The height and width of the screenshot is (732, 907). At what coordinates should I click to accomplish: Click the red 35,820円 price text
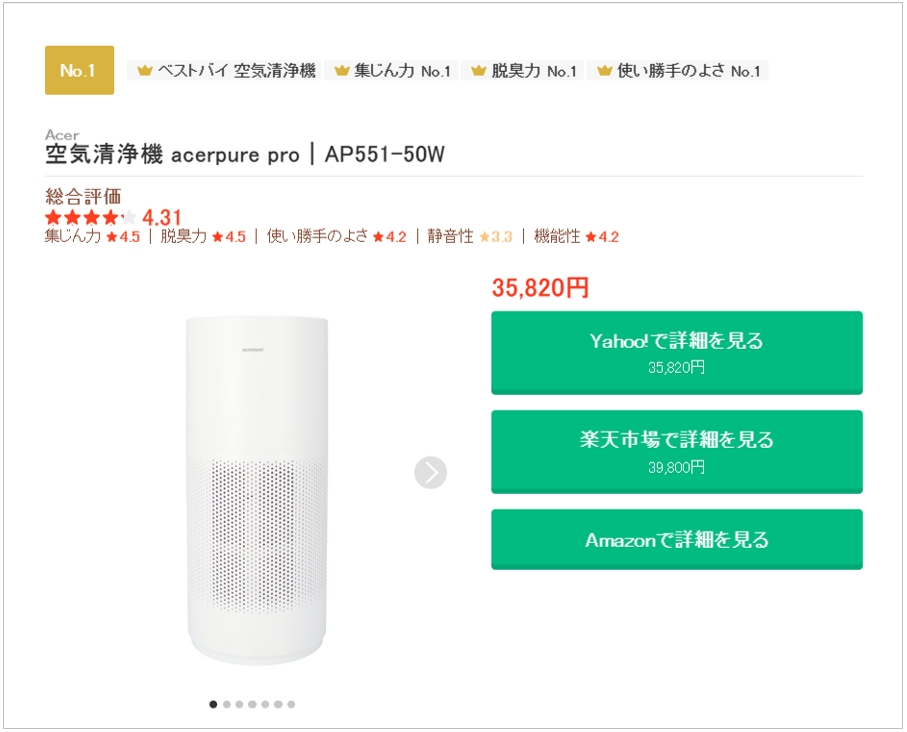[x=540, y=288]
